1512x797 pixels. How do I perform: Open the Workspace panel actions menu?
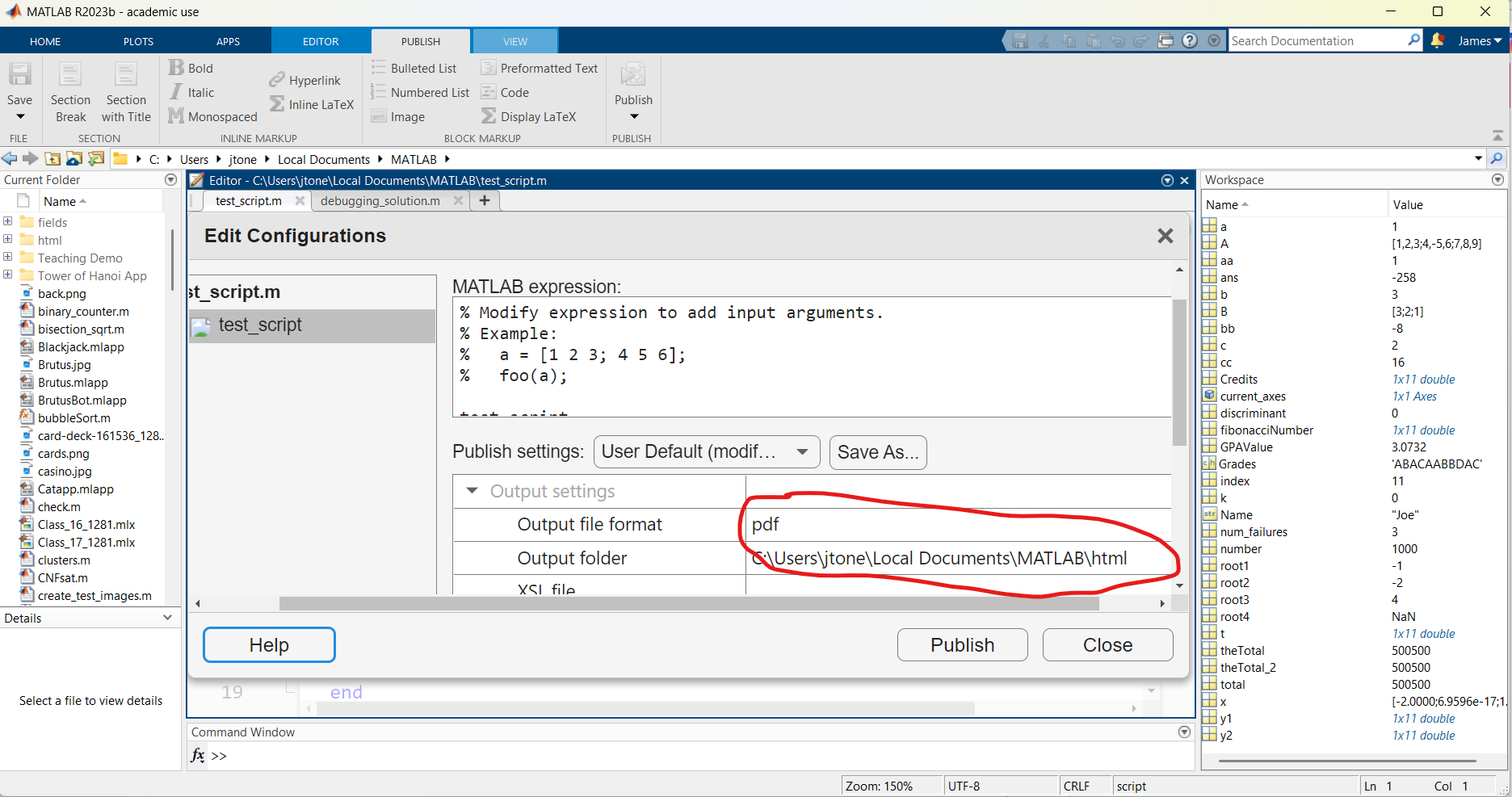(1497, 179)
